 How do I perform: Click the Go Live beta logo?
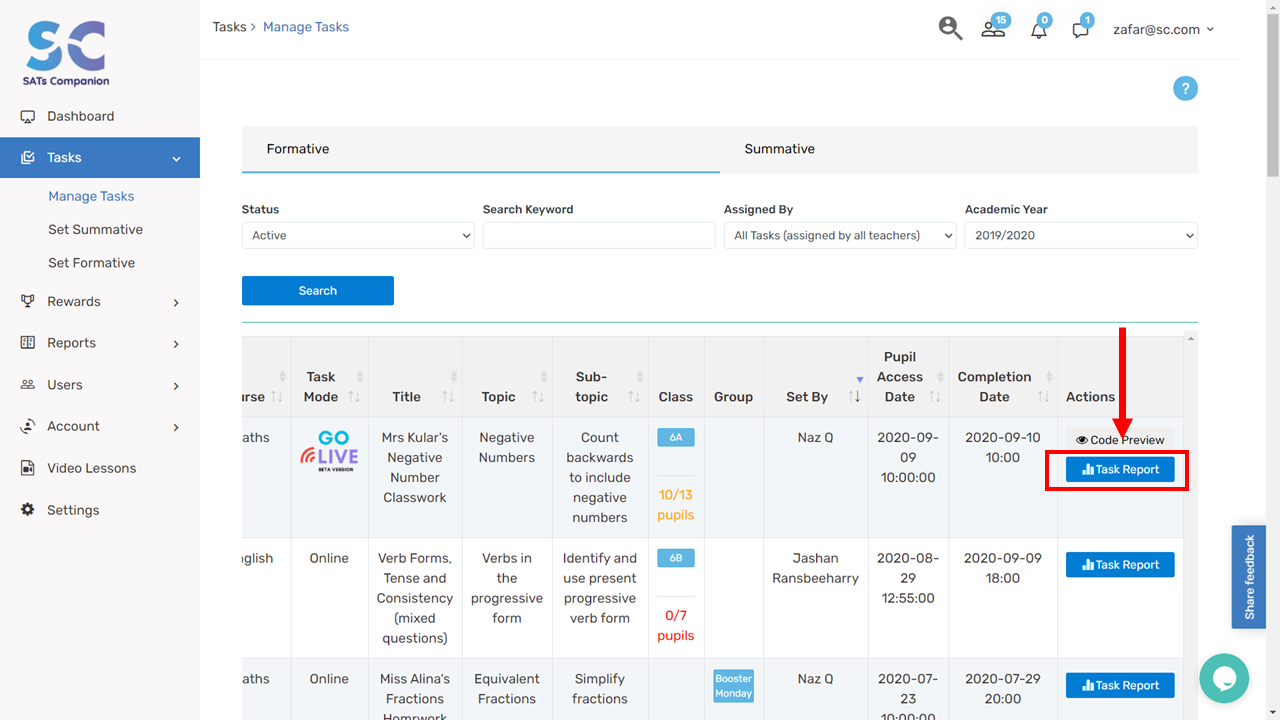point(329,451)
